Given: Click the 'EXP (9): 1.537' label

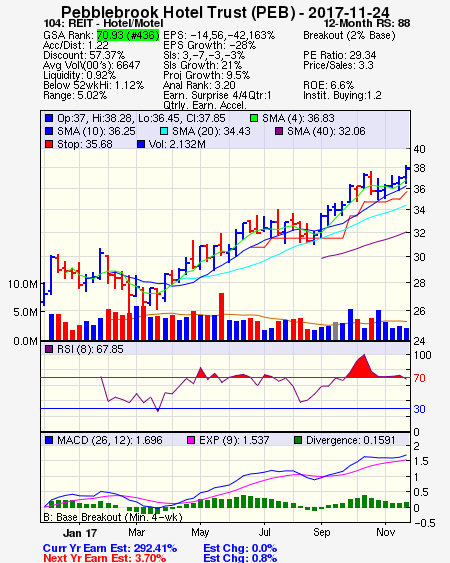Looking at the screenshot, I should pos(234,440).
